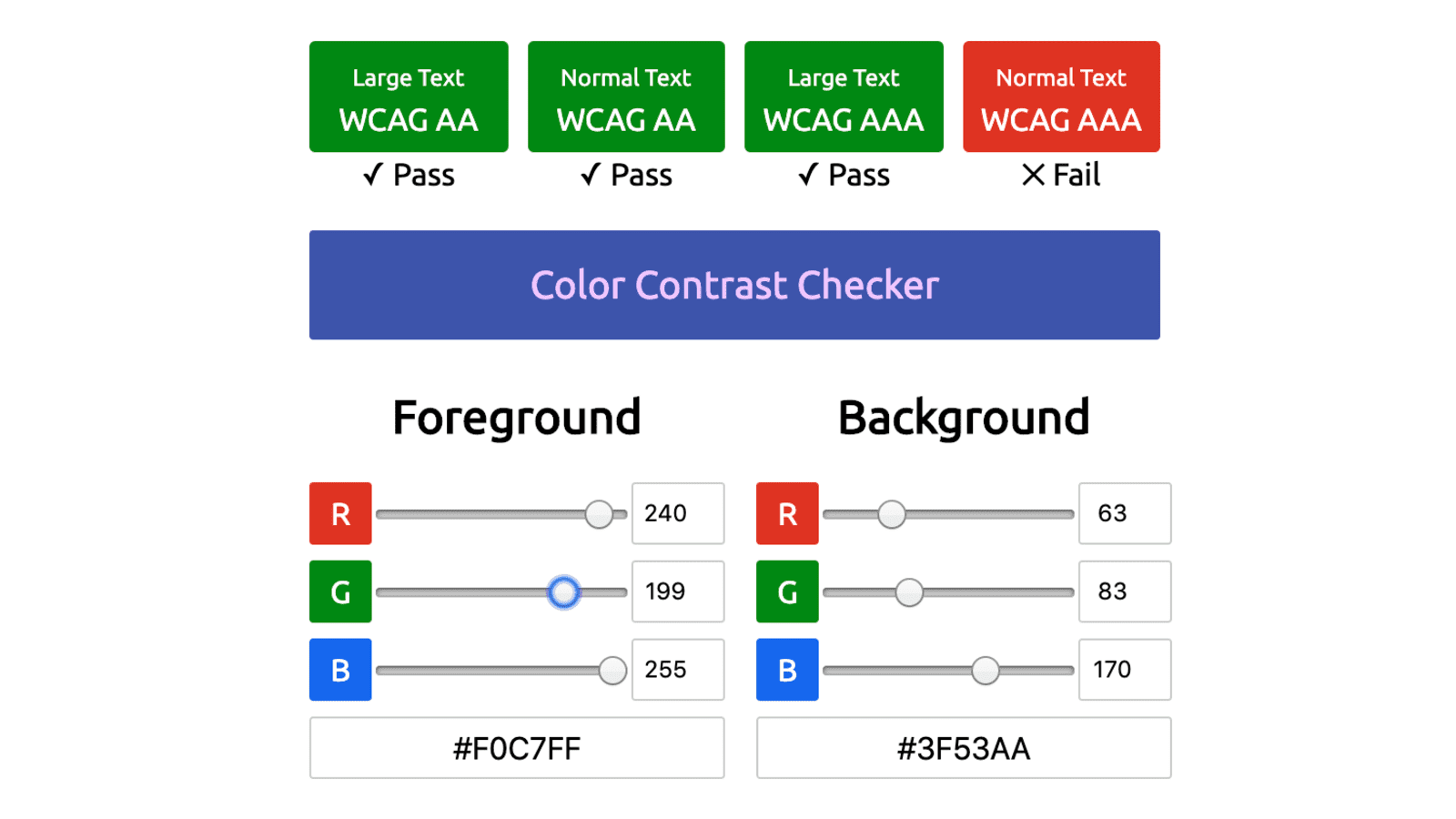Select the Large Text WCAG AAA badge
Screen dimensions: 1456x819
point(844,96)
